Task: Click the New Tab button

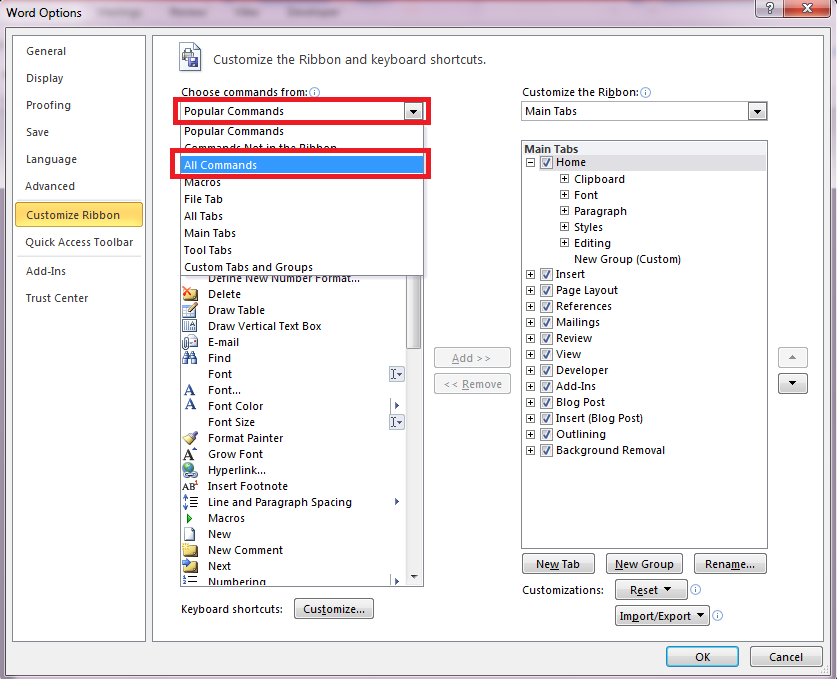Action: 558,564
